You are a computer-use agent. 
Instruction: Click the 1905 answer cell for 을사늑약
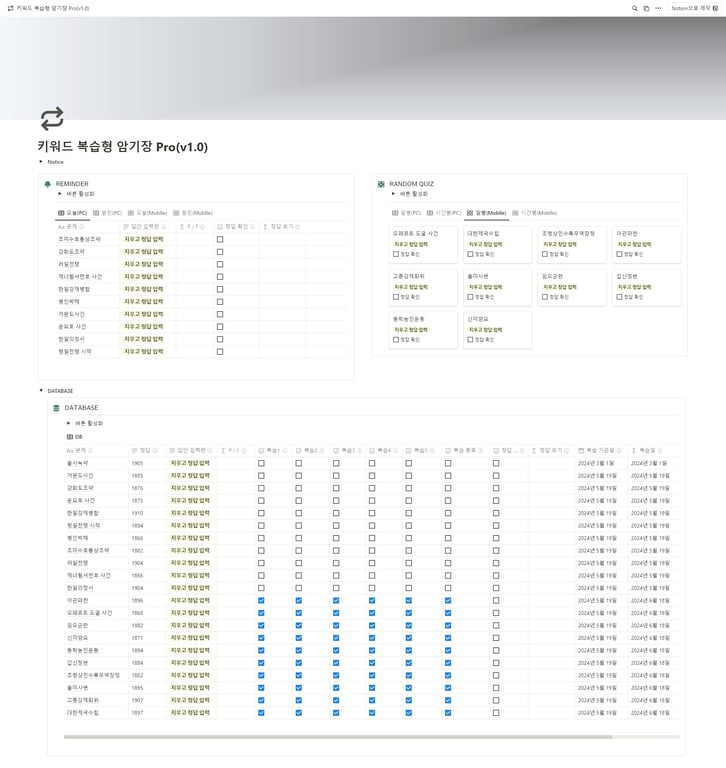[x=137, y=463]
